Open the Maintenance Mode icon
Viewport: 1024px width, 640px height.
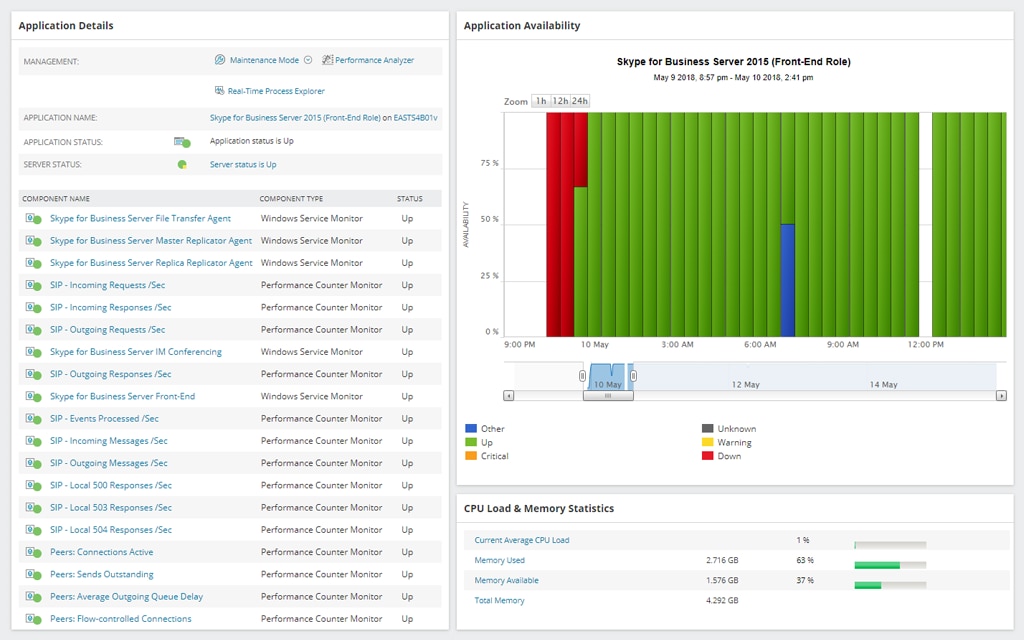[x=219, y=60]
